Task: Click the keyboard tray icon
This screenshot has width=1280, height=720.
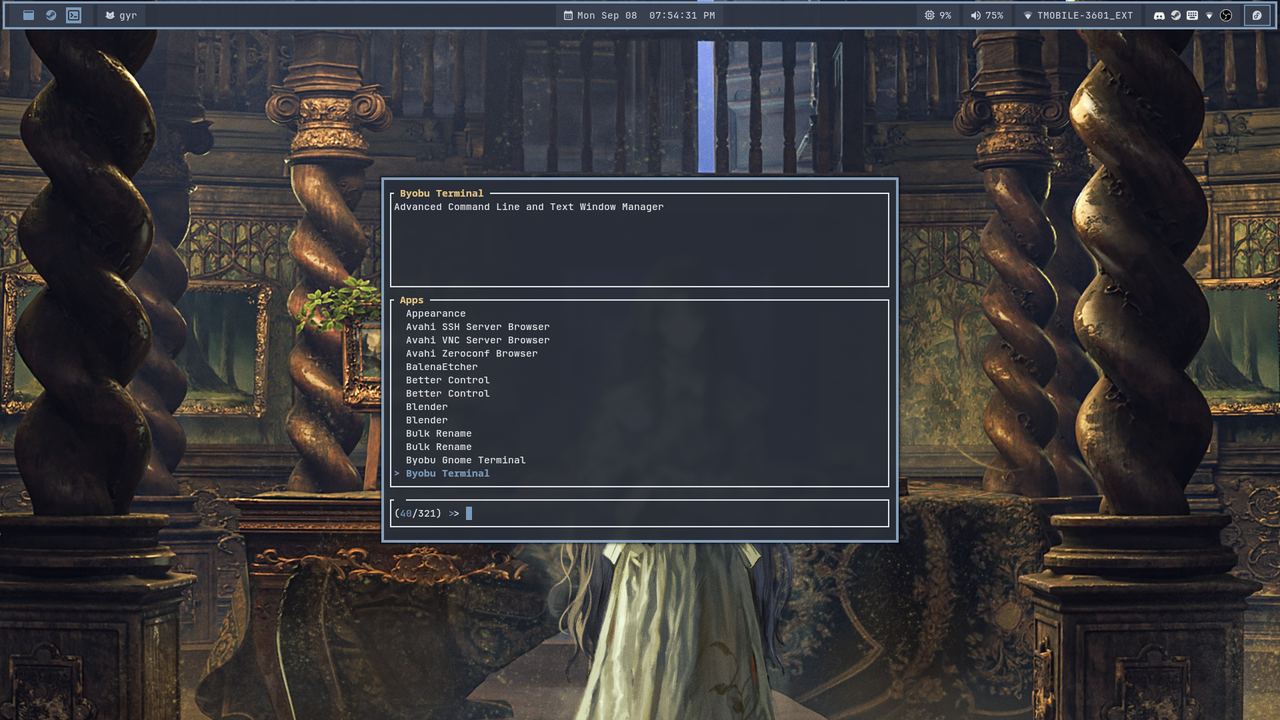Action: pos(1192,16)
